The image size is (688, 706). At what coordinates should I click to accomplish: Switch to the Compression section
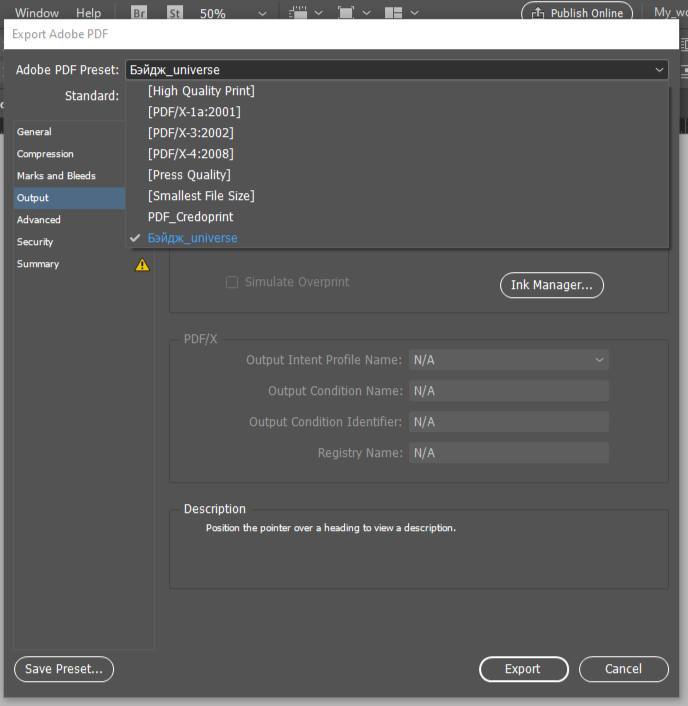click(x=45, y=154)
